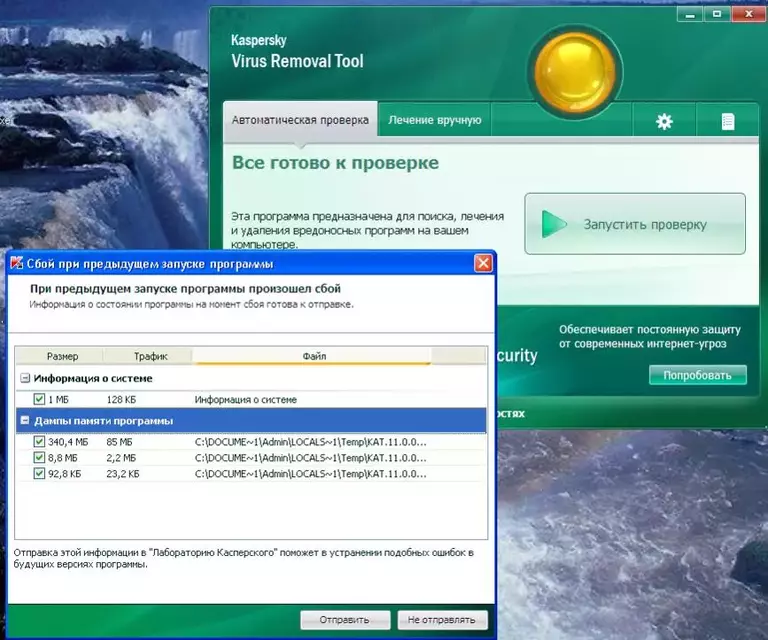Sort by the Трафик column header
The width and height of the screenshot is (768, 640).
pyautogui.click(x=148, y=356)
